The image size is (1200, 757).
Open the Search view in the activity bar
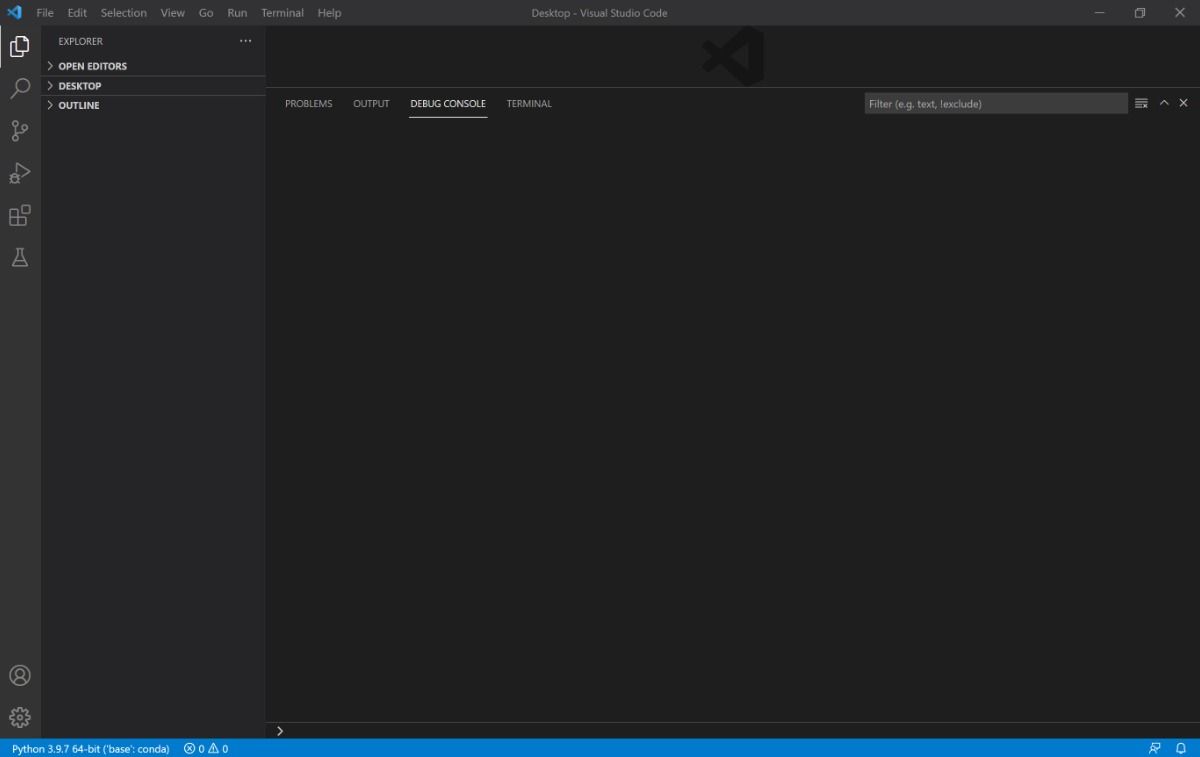[x=20, y=89]
